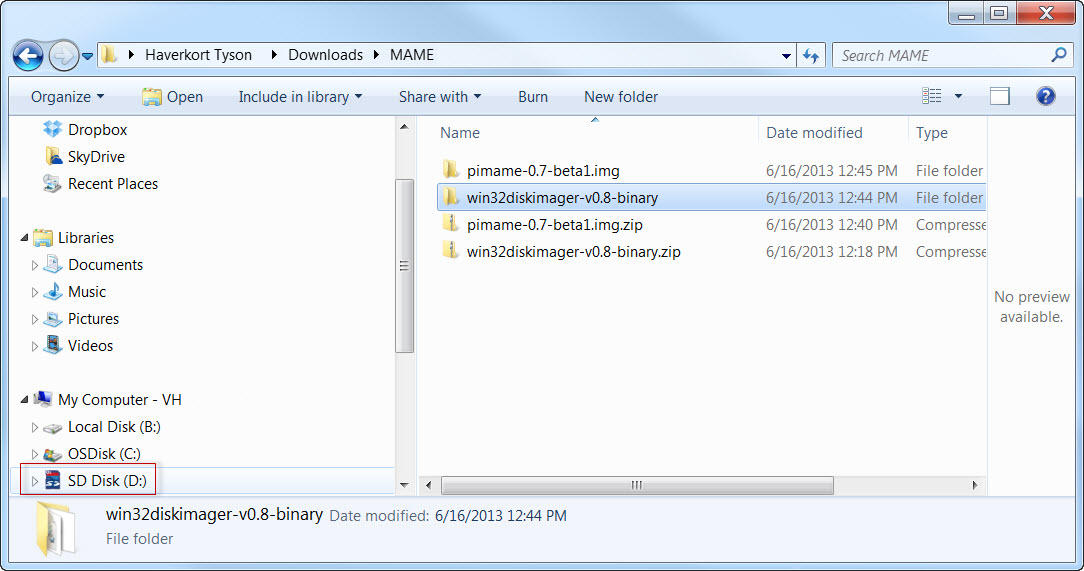Expand the Local Disk (B:) node
1084x571 pixels.
[35, 427]
